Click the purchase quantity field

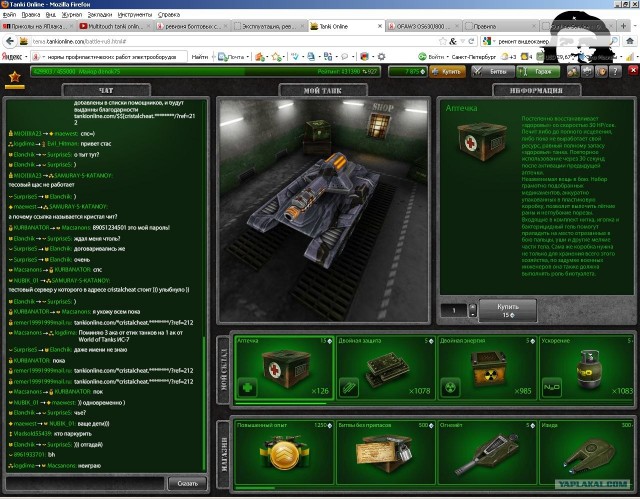[453, 310]
